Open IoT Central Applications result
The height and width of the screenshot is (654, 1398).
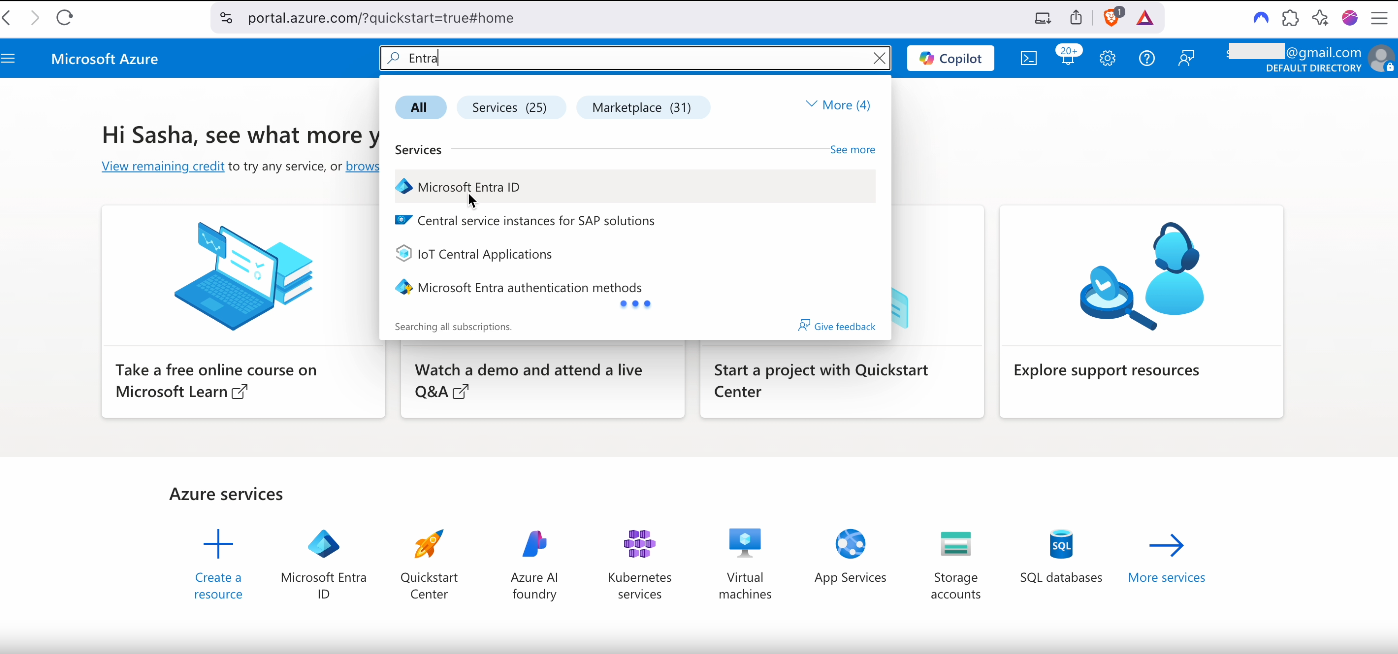[x=635, y=254]
